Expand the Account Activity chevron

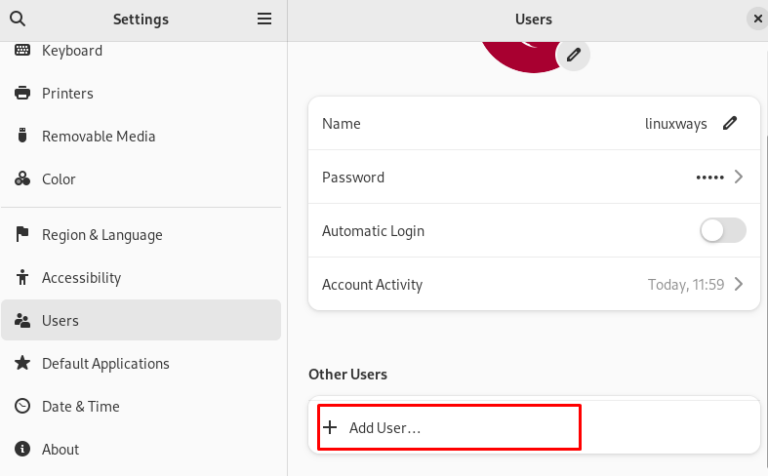(x=739, y=284)
